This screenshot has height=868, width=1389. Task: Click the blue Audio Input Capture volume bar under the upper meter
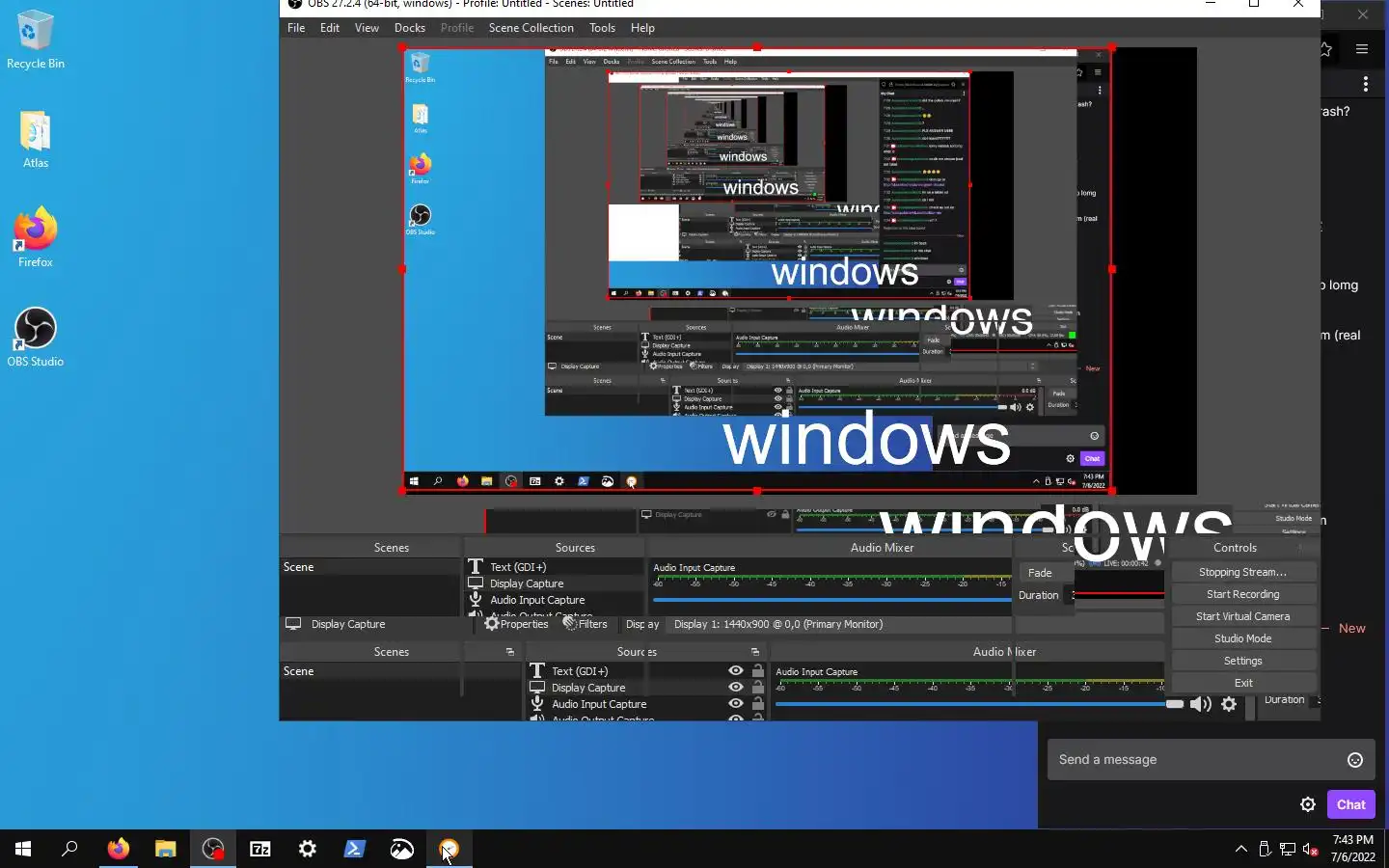(831, 600)
